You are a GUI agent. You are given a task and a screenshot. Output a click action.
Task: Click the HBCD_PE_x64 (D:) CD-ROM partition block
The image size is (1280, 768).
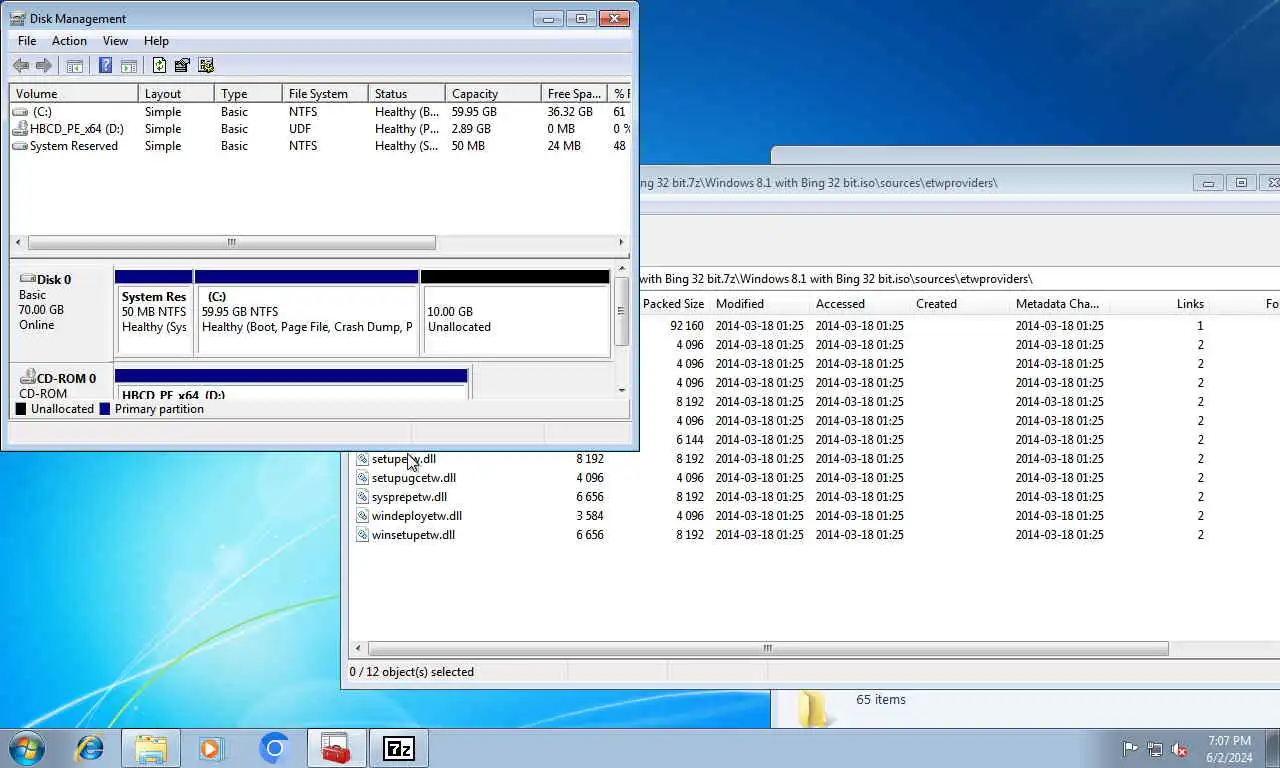(x=291, y=384)
